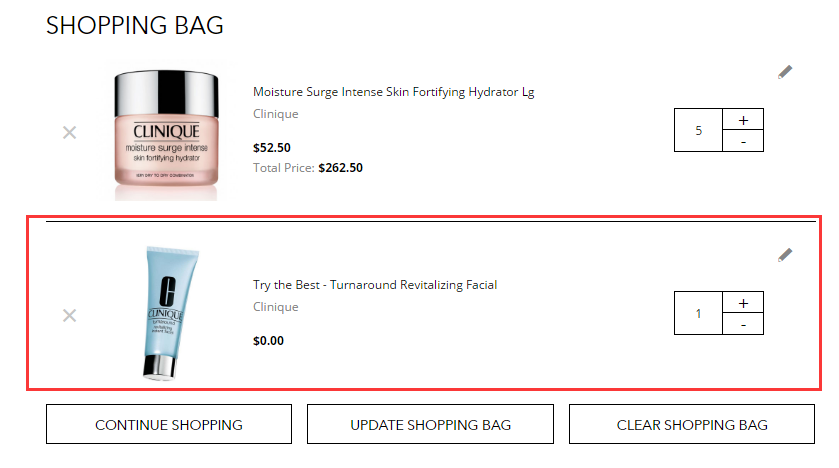Decrease quantity of Turnaround Revitalizing Facial
The height and width of the screenshot is (468, 839).
743,324
